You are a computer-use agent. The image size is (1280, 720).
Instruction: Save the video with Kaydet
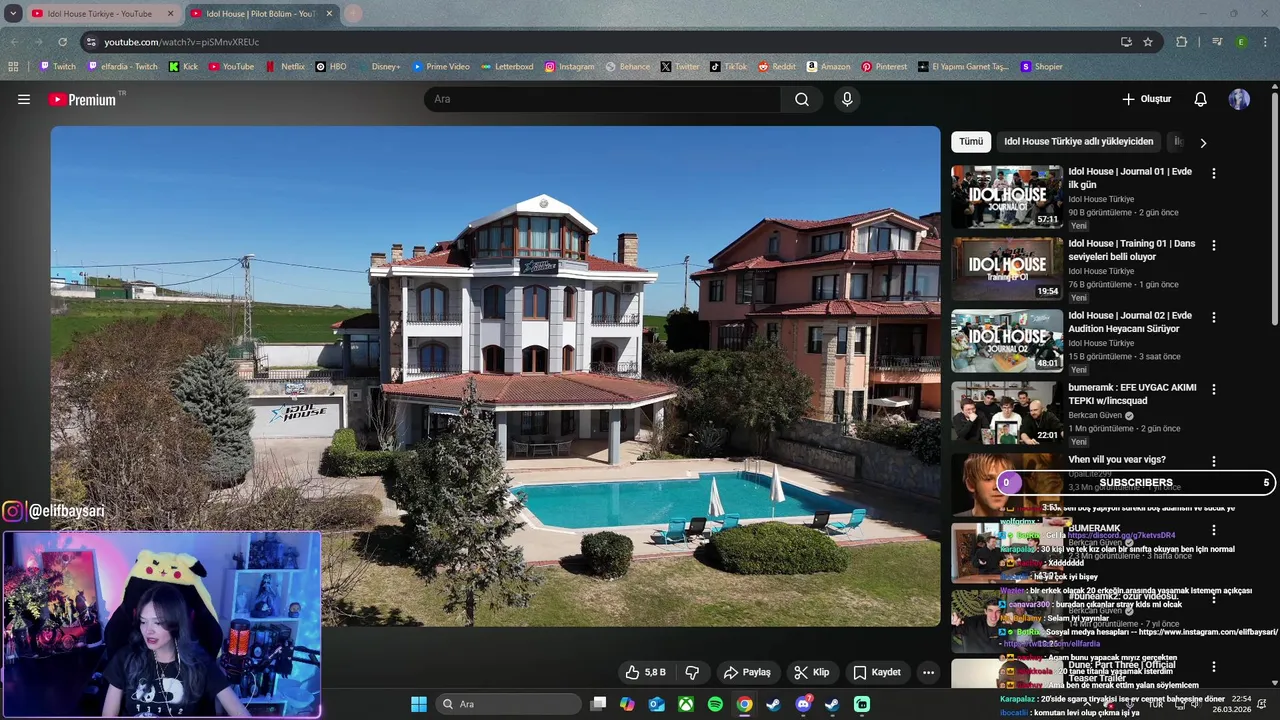(876, 672)
